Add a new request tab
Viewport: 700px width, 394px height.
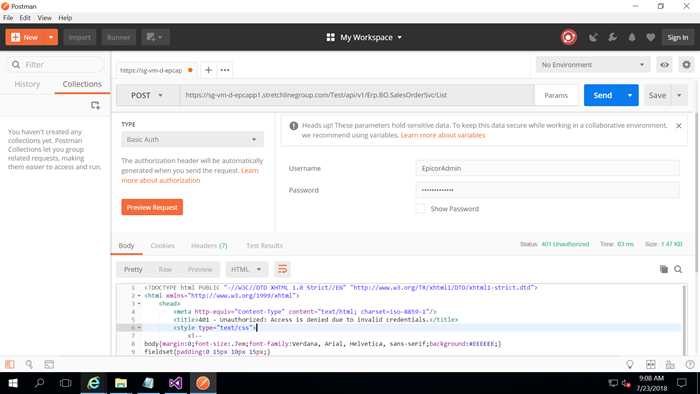pos(208,70)
